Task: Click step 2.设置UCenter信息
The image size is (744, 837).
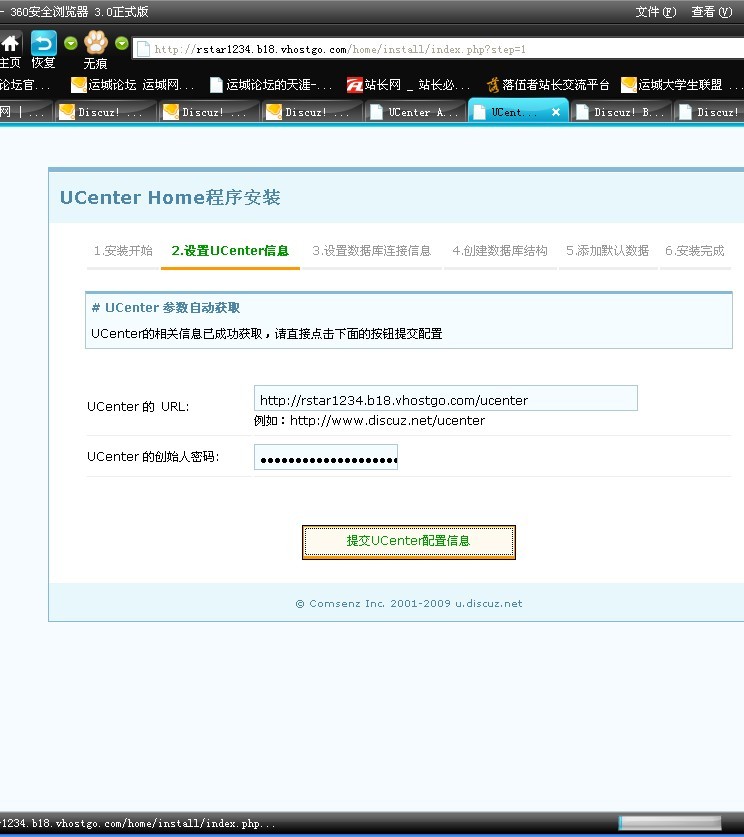Action: tap(230, 251)
